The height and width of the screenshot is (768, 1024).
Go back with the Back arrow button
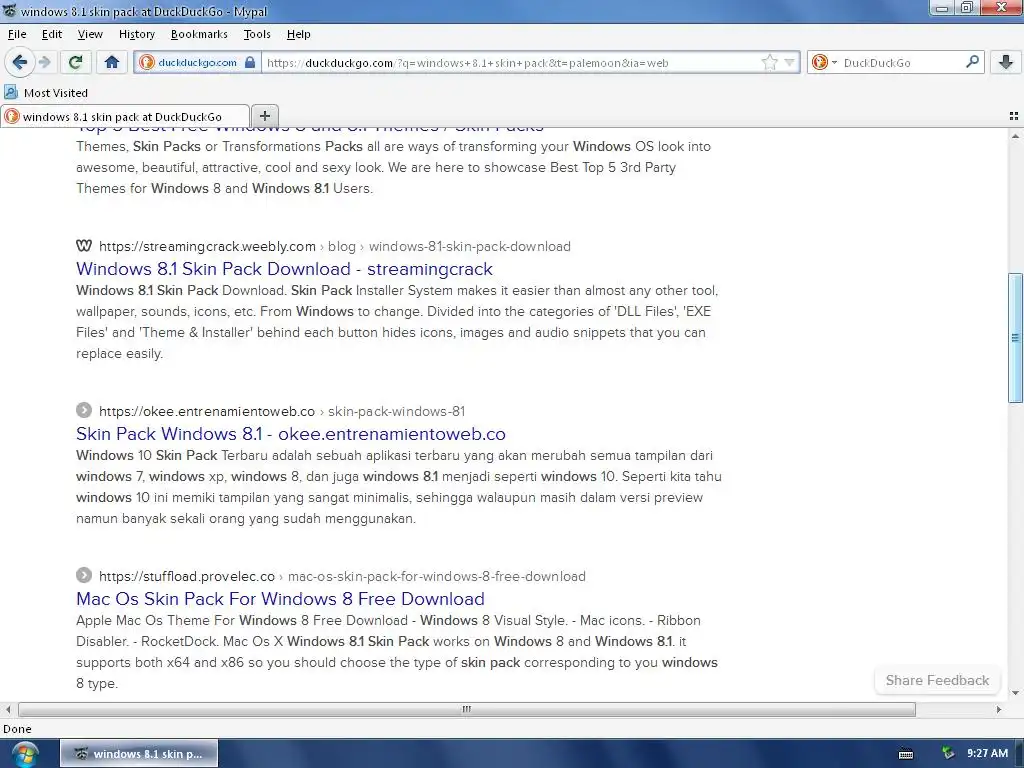(19, 63)
